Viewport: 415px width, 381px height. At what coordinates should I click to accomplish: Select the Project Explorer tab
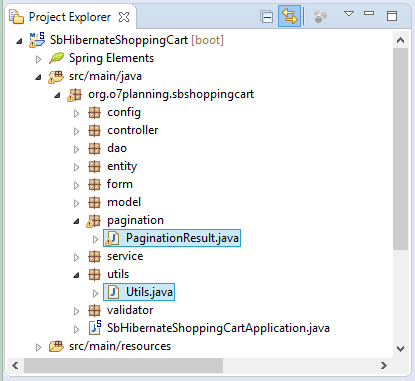[70, 17]
